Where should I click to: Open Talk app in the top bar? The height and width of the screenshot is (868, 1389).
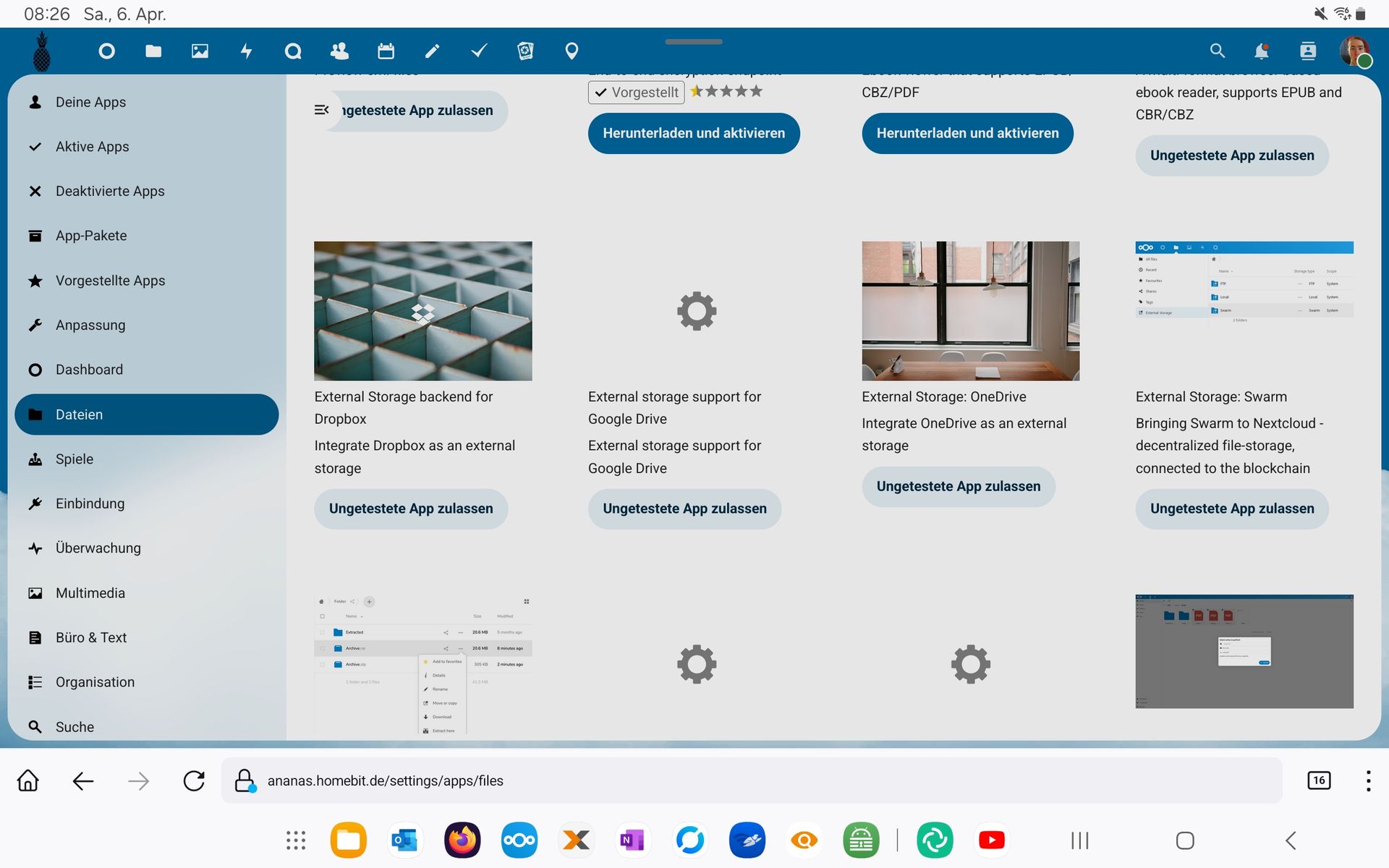293,51
